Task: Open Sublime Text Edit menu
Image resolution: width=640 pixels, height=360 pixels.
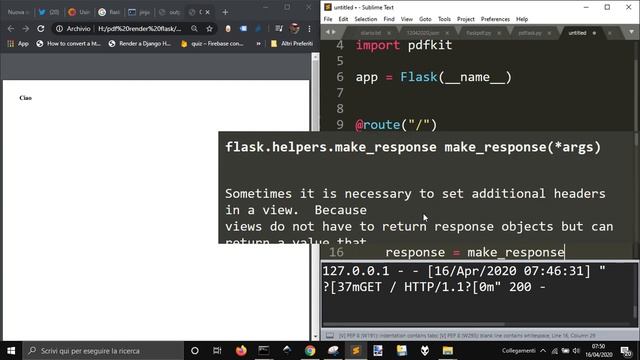Action: (343, 19)
